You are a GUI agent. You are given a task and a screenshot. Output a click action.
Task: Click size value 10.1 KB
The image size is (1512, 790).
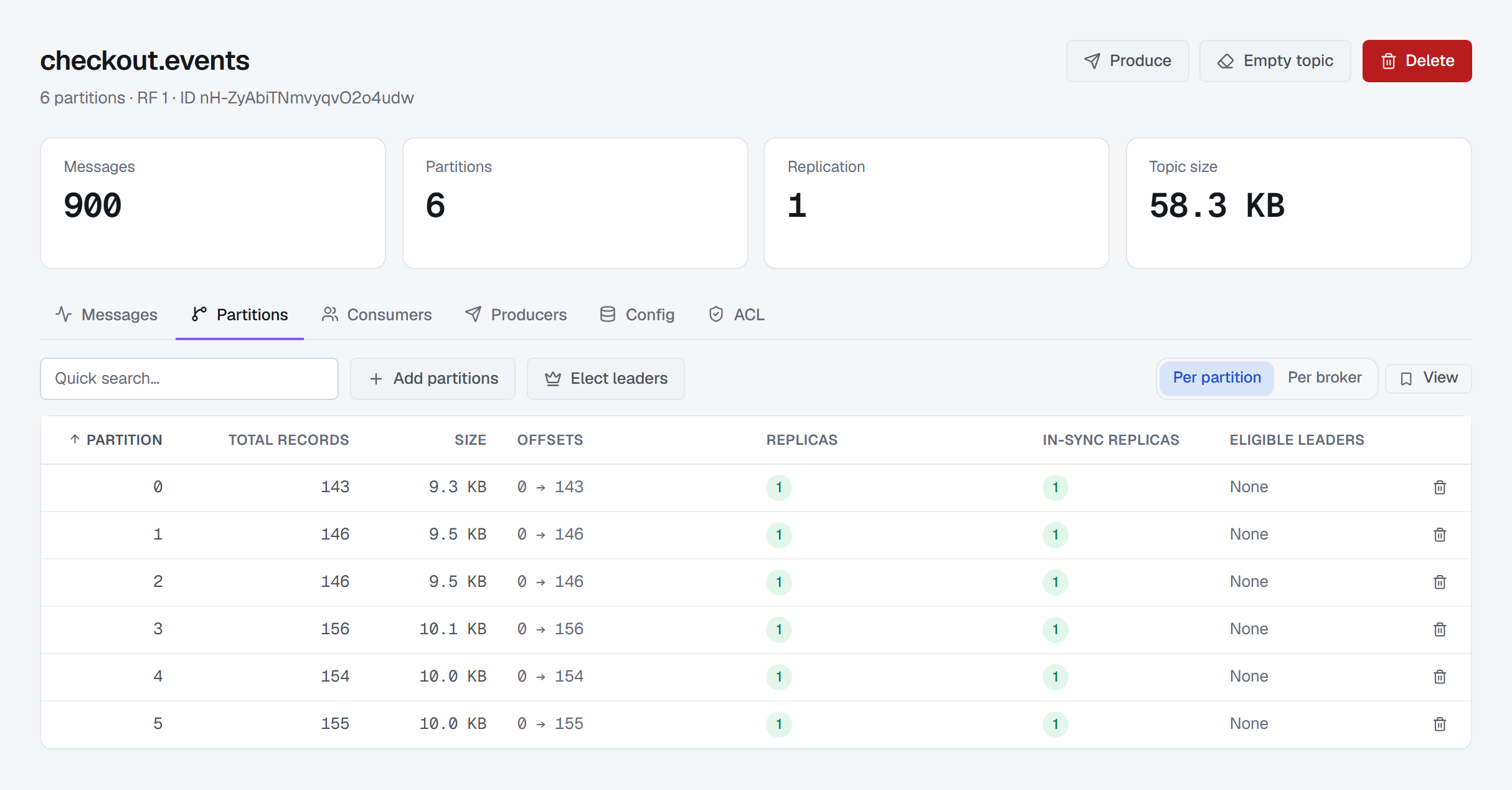pos(453,629)
